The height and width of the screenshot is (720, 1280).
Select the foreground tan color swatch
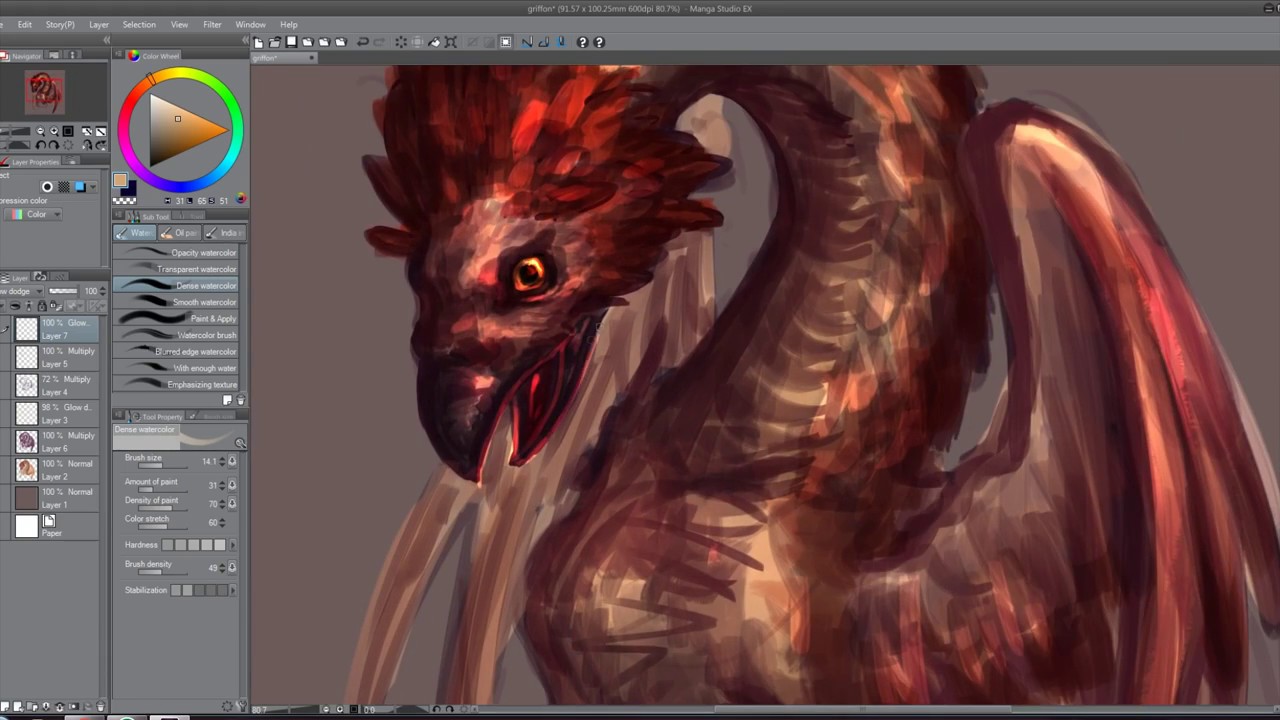tap(120, 181)
